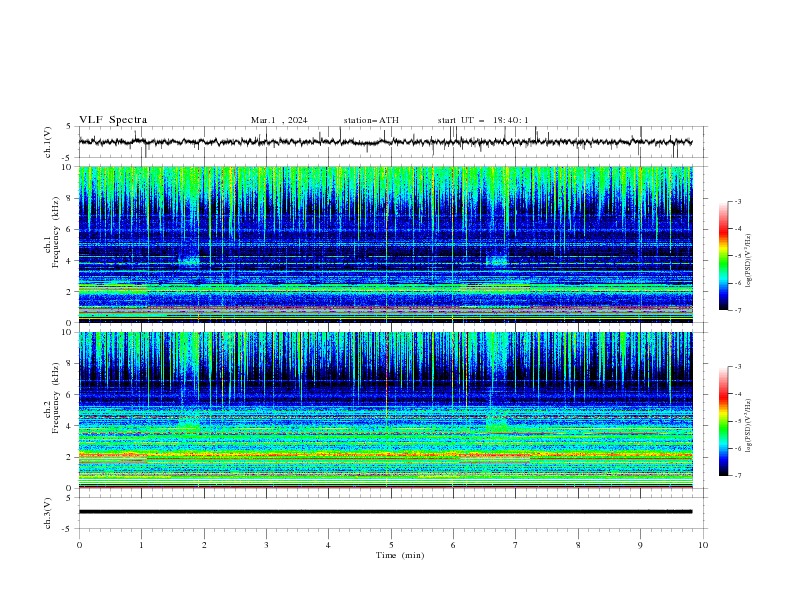Click time axis tick label '9'

(640, 545)
